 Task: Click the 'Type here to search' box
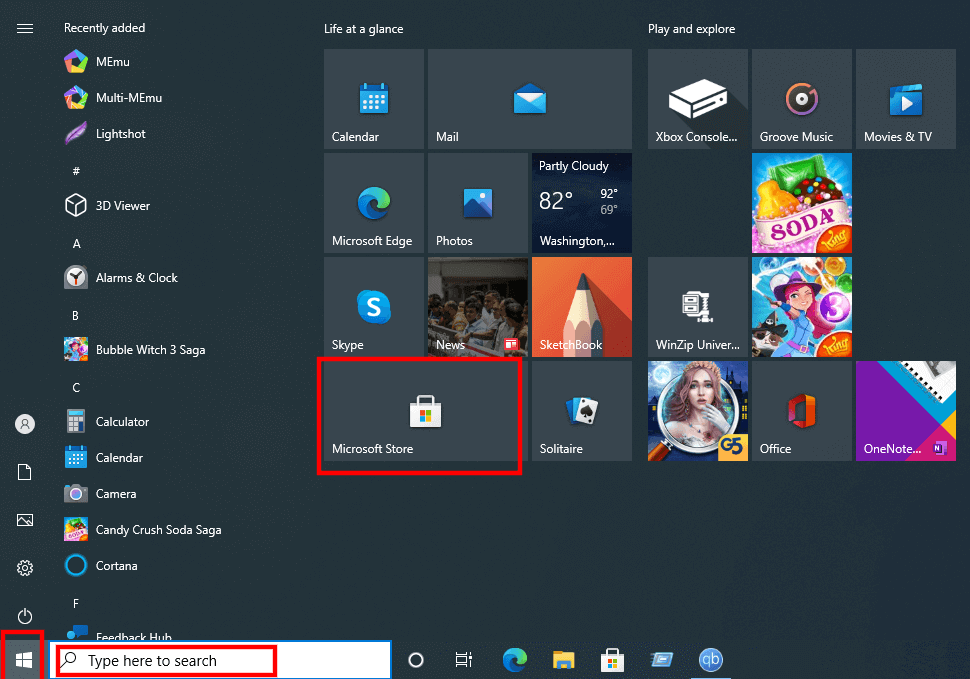[x=220, y=660]
